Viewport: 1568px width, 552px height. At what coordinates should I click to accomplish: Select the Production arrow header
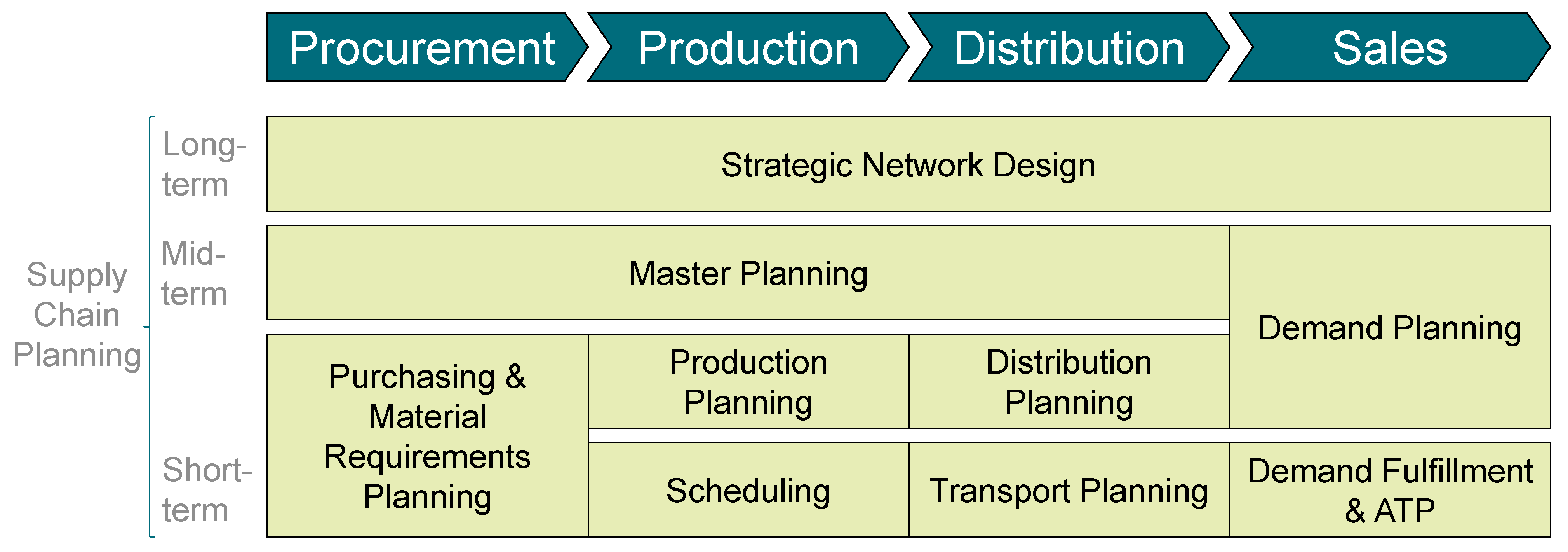click(x=747, y=47)
